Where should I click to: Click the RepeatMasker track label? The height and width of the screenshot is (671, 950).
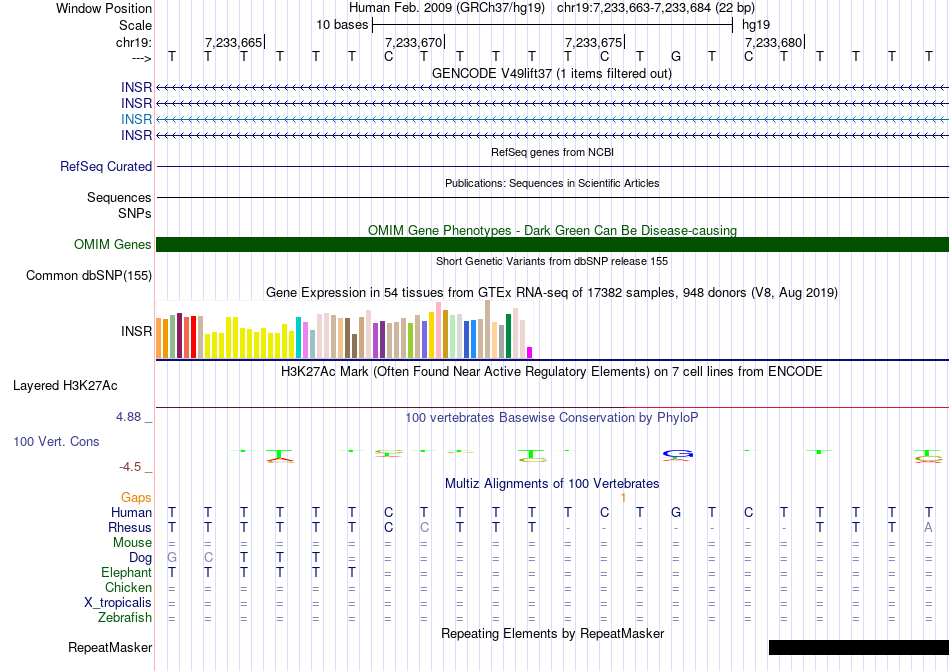pos(110,647)
